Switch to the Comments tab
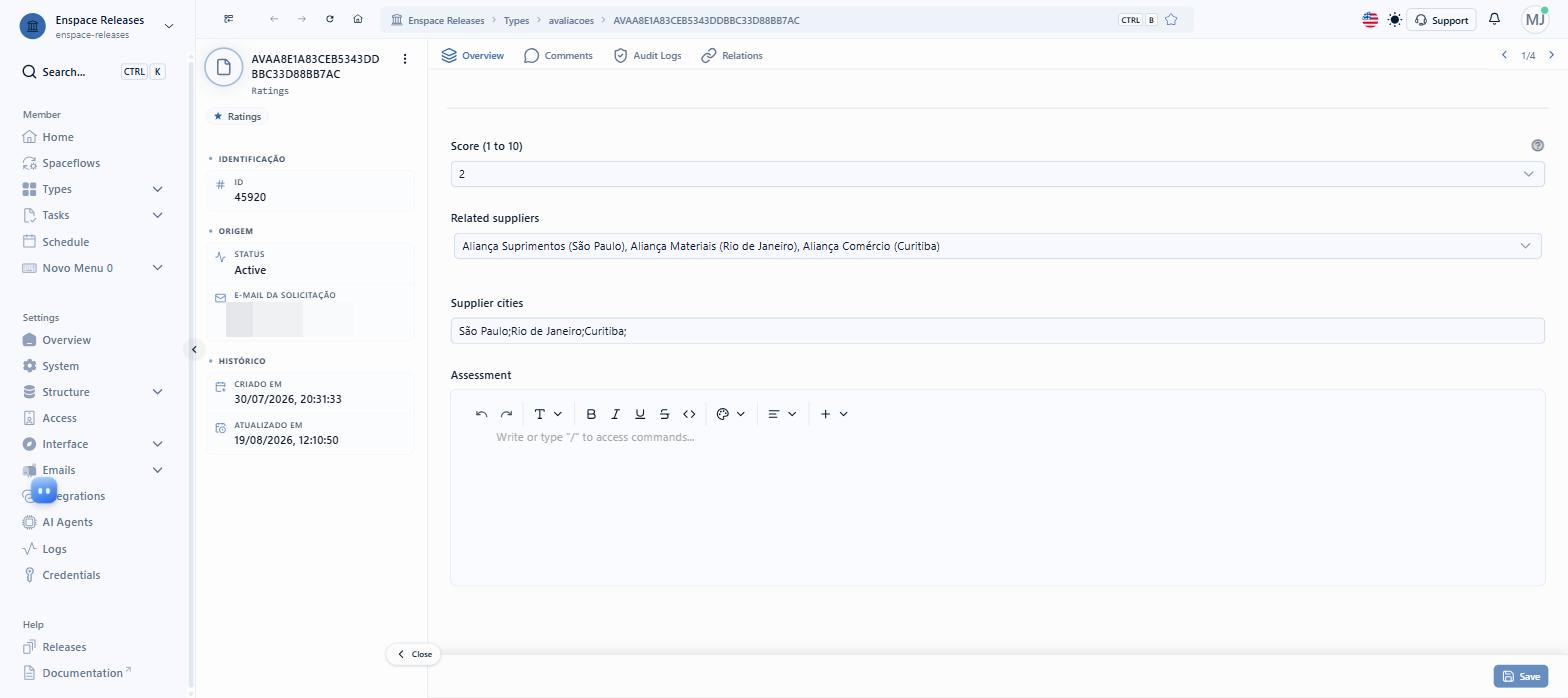 tap(558, 56)
